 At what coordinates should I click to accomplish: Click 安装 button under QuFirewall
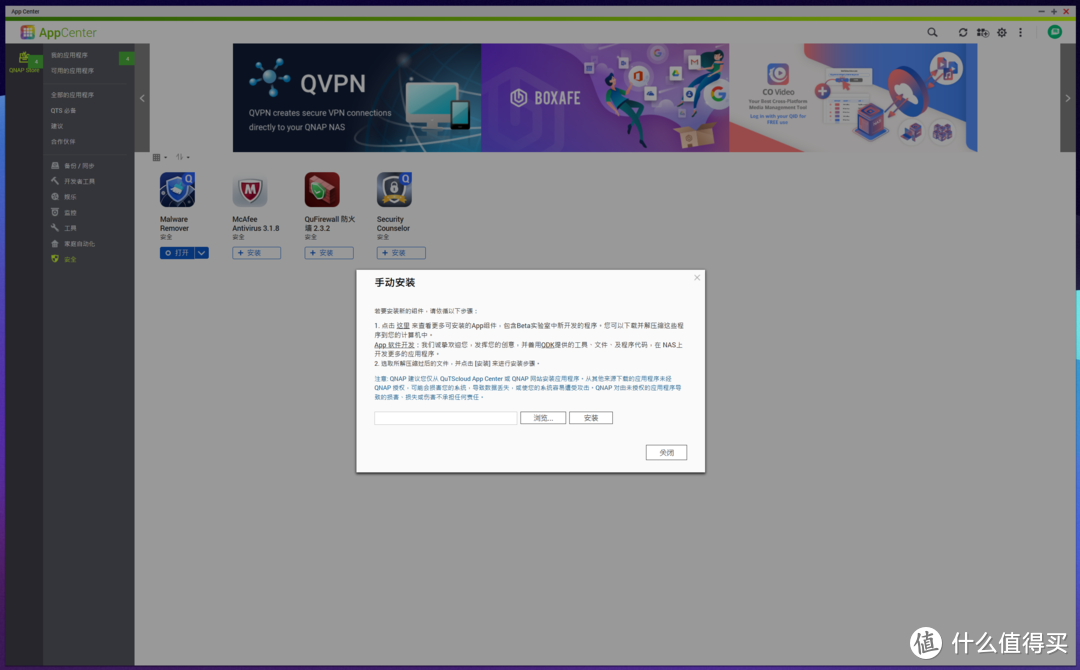(329, 253)
